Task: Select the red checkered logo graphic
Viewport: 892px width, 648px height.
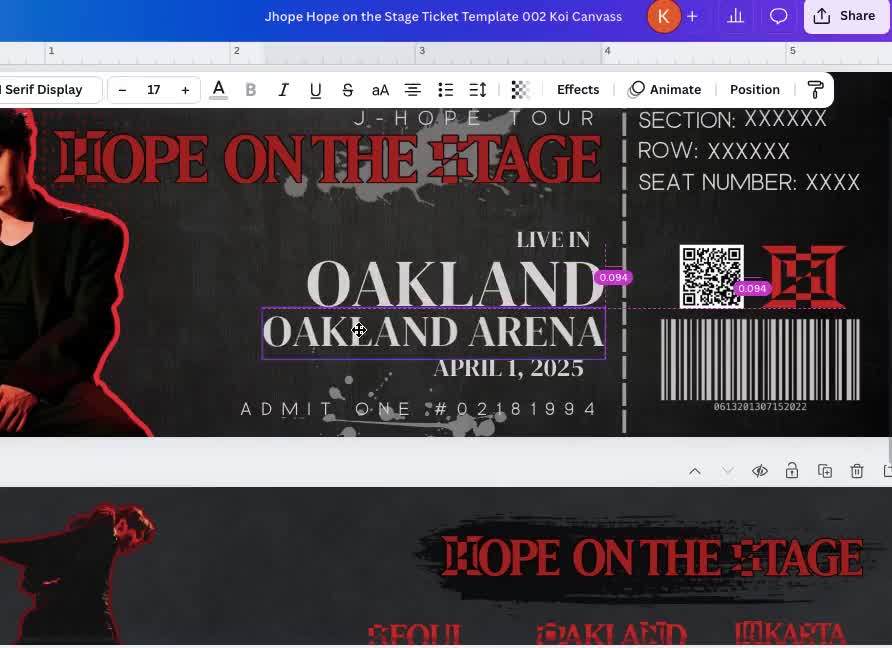Action: point(804,277)
